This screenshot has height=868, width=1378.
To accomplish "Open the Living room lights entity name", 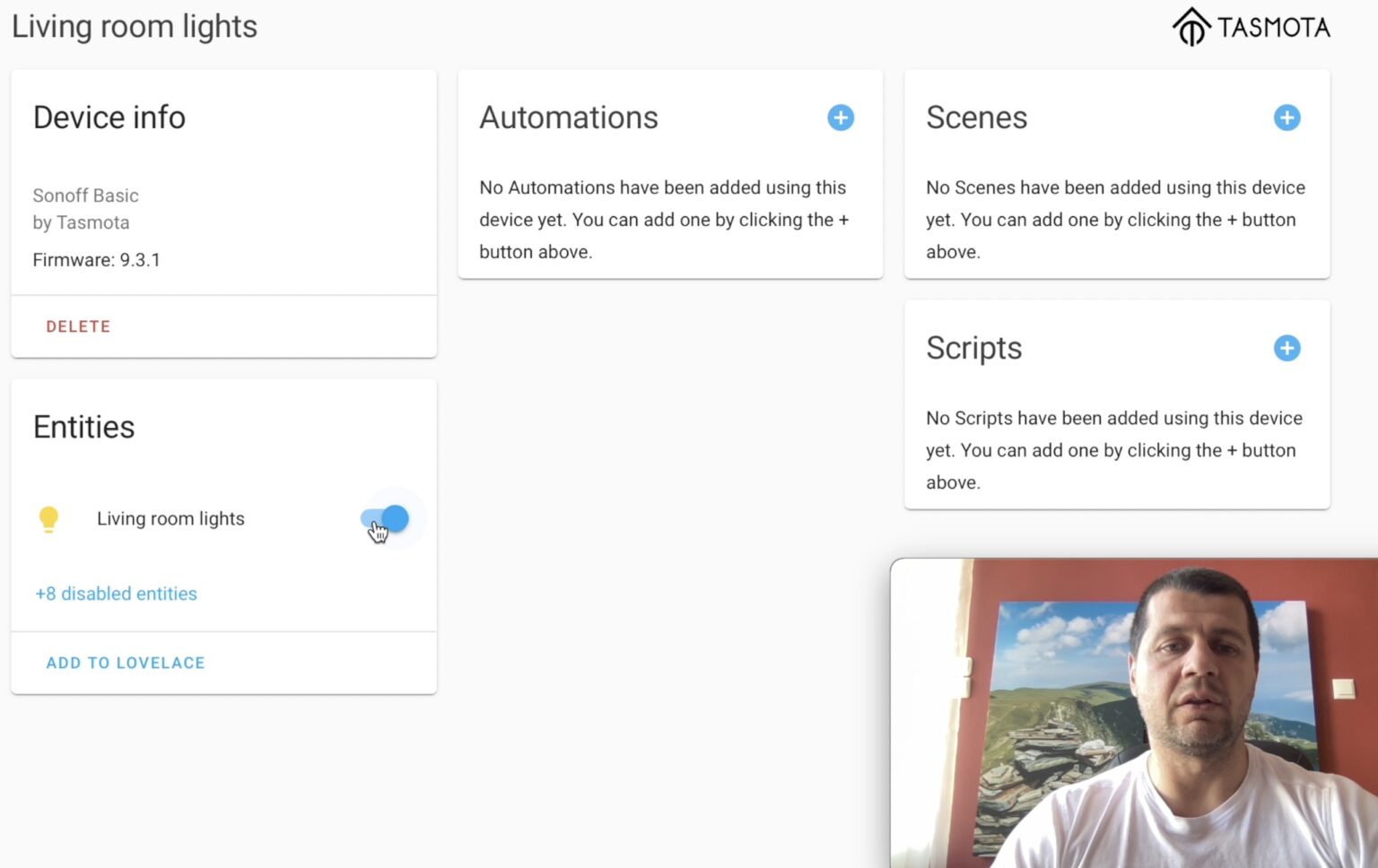I will (170, 518).
